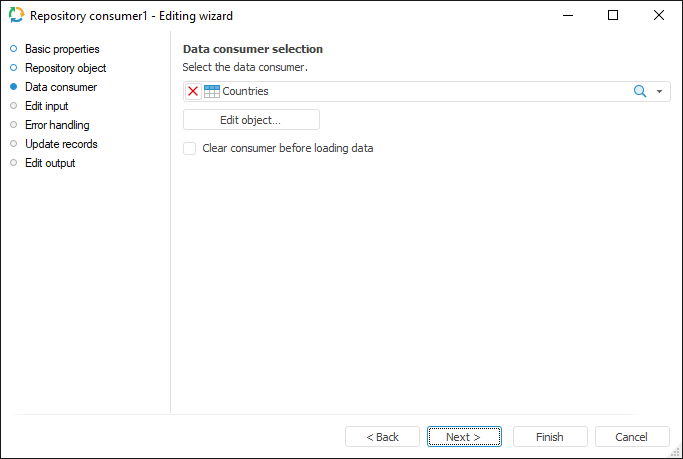
Task: Open the Error handling step
Action: click(57, 125)
